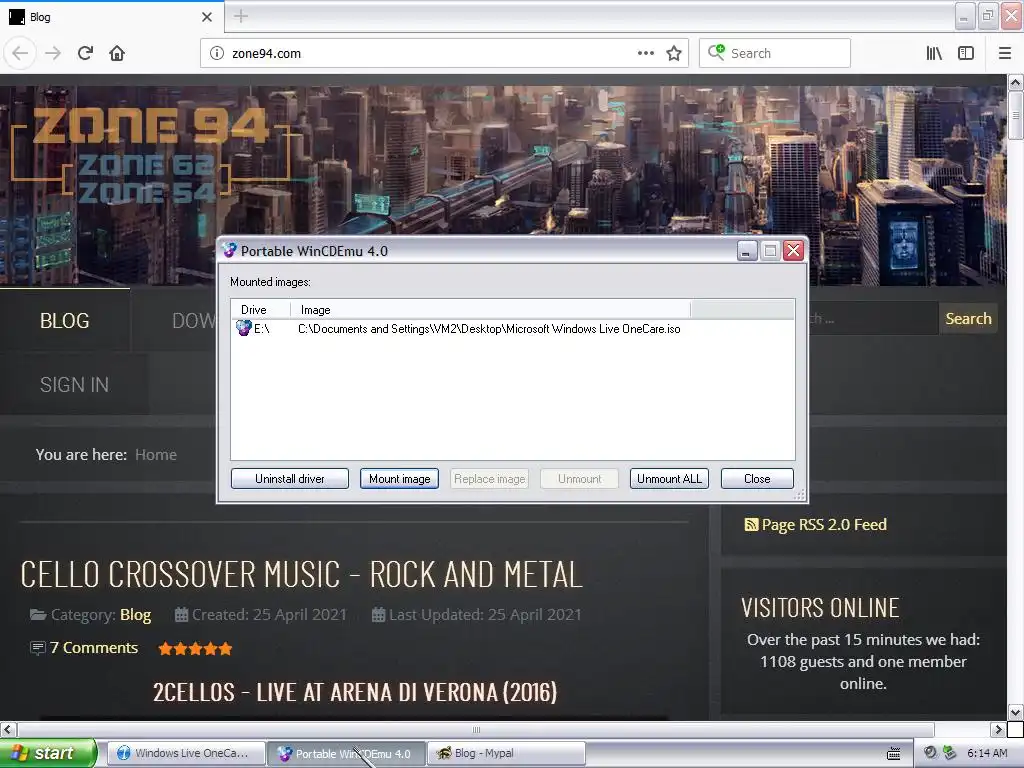Open the SIGN IN menu item
Viewport: 1024px width, 768px height.
coord(74,385)
